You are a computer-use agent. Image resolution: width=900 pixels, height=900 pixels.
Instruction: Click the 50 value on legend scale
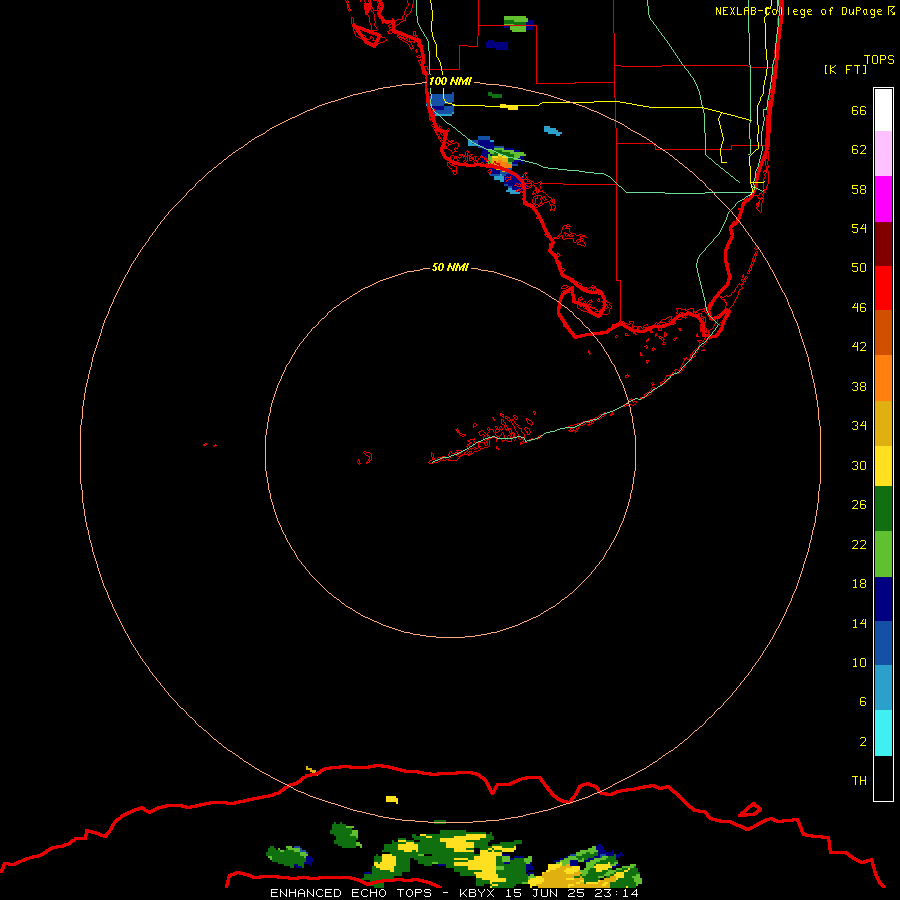pyautogui.click(x=859, y=267)
